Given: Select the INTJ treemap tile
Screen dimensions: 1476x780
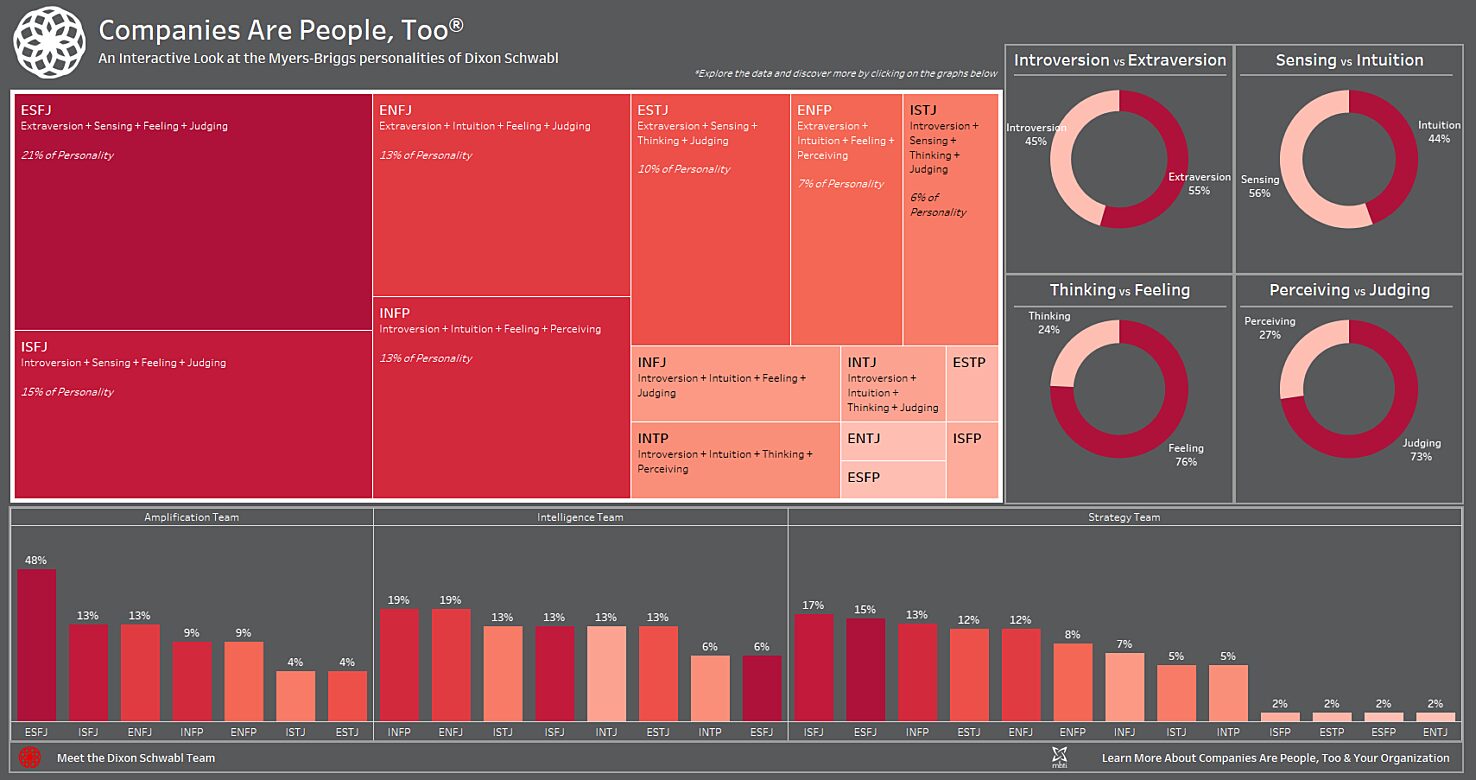Looking at the screenshot, I should [x=894, y=384].
